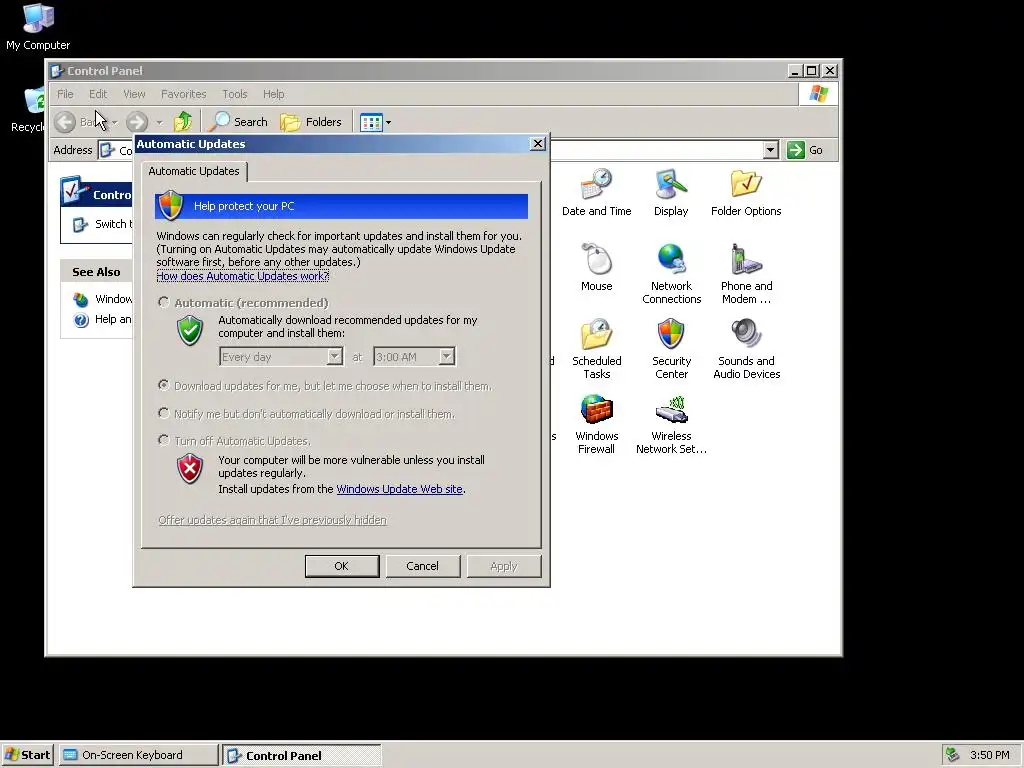Select the Automatic (recommended) radio button
The image size is (1024, 768).
pos(164,302)
